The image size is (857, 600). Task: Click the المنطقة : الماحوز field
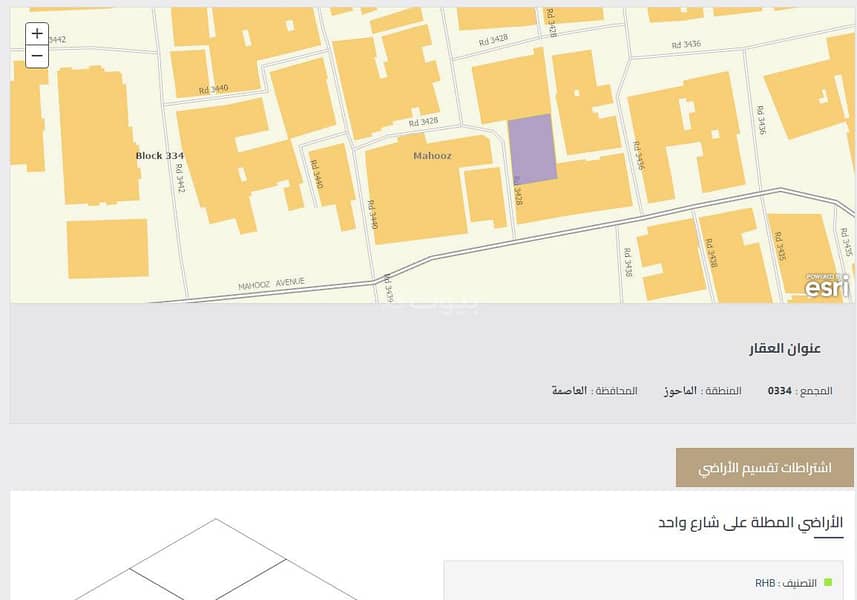[x=703, y=390]
